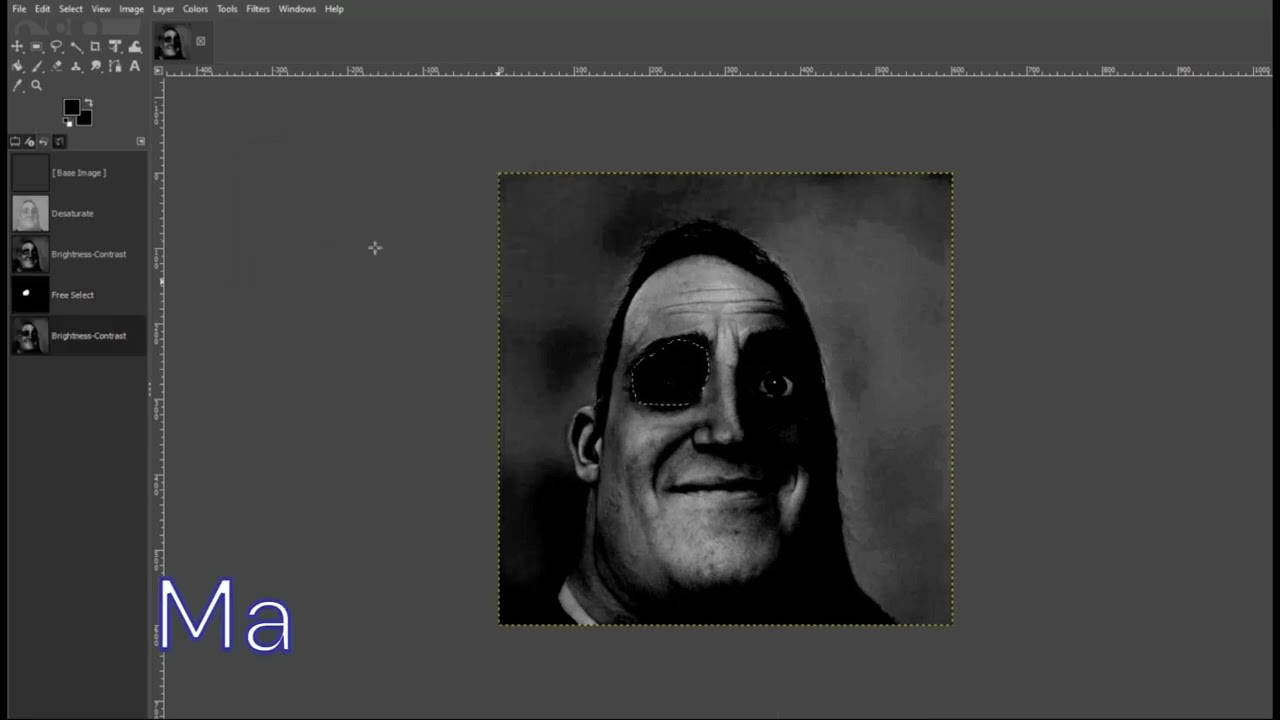Switch to Tool Options dock tab
Screen dimensions: 1280x720
click(x=15, y=141)
